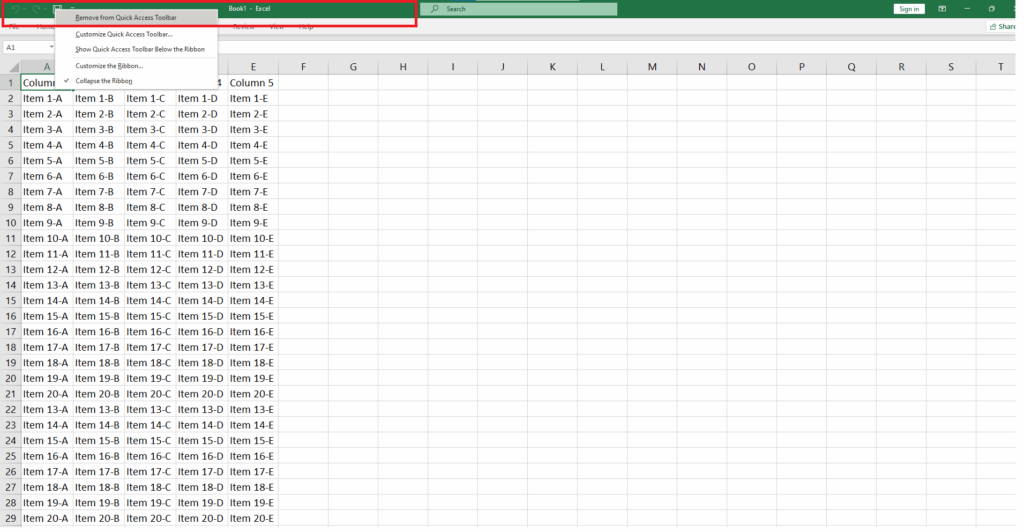1024x532 pixels.
Task: Click the cell reading "Item 12-B"
Action: click(97, 270)
